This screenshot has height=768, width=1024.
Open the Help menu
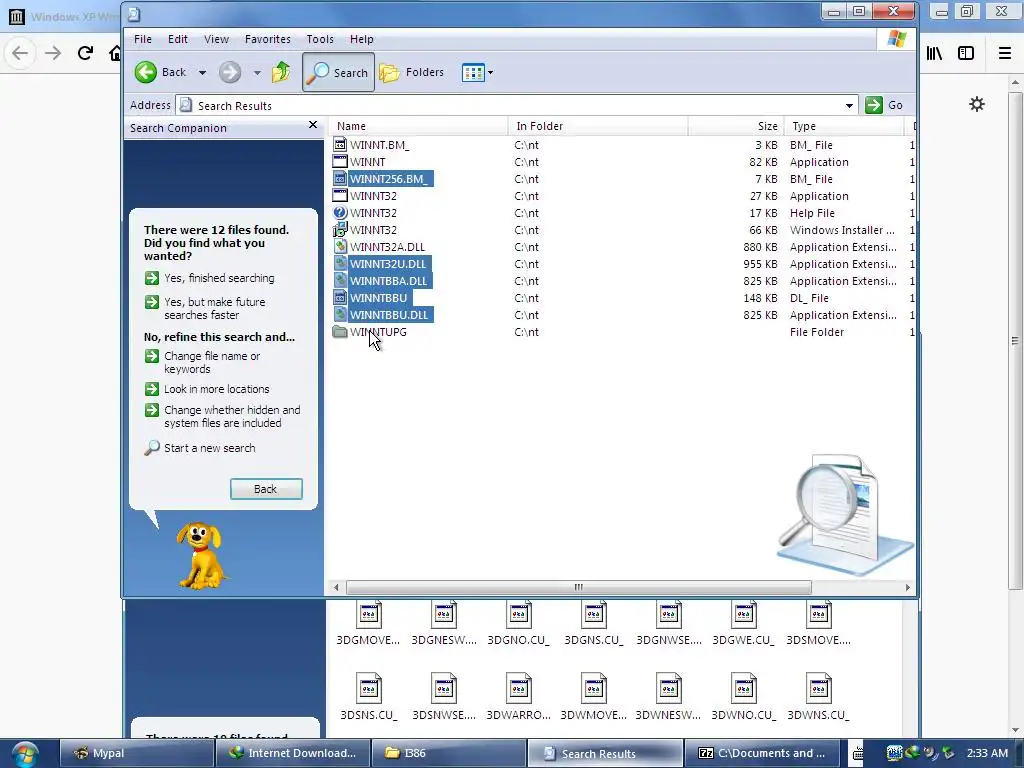tap(361, 39)
